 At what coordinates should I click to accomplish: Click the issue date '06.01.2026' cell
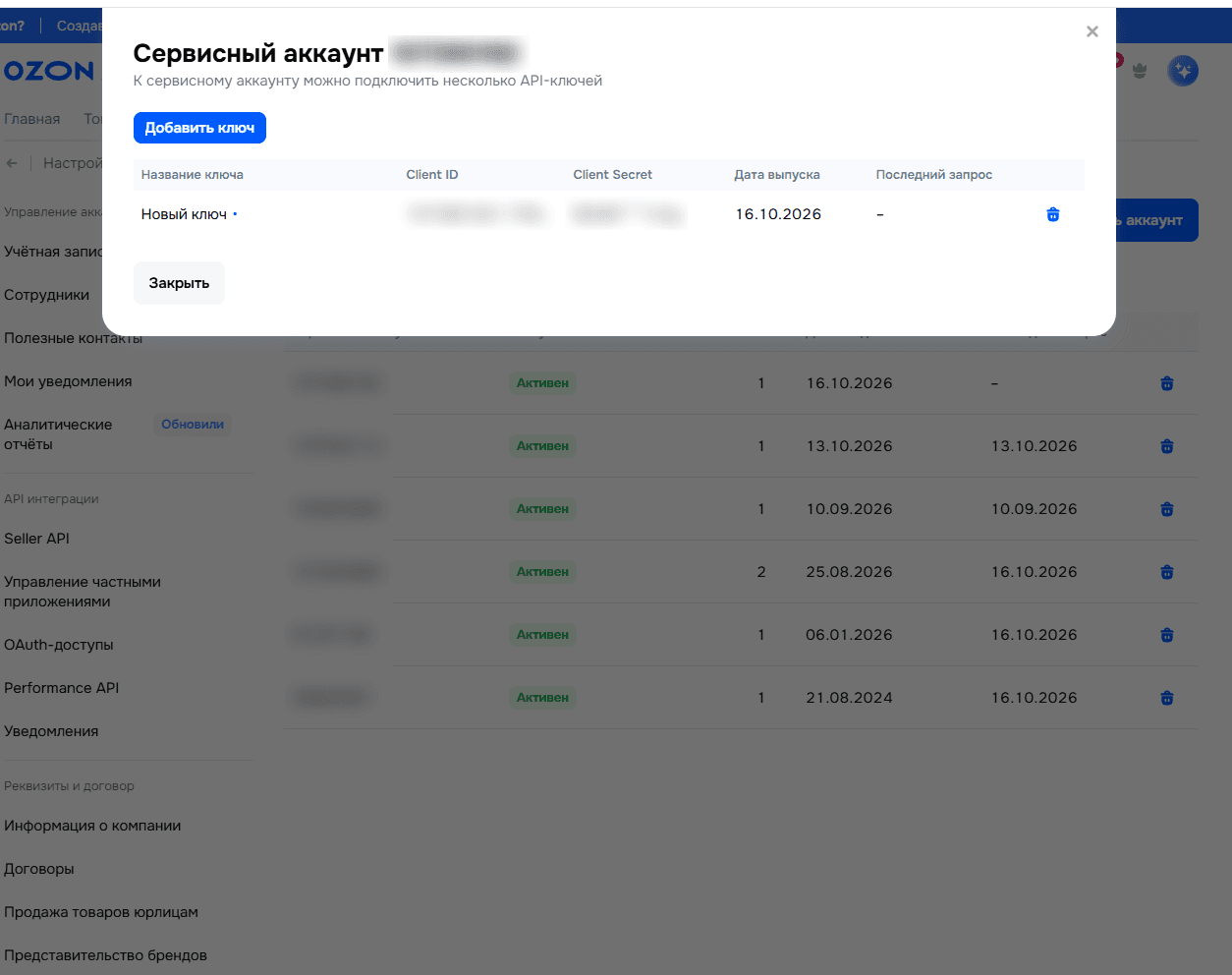(849, 635)
